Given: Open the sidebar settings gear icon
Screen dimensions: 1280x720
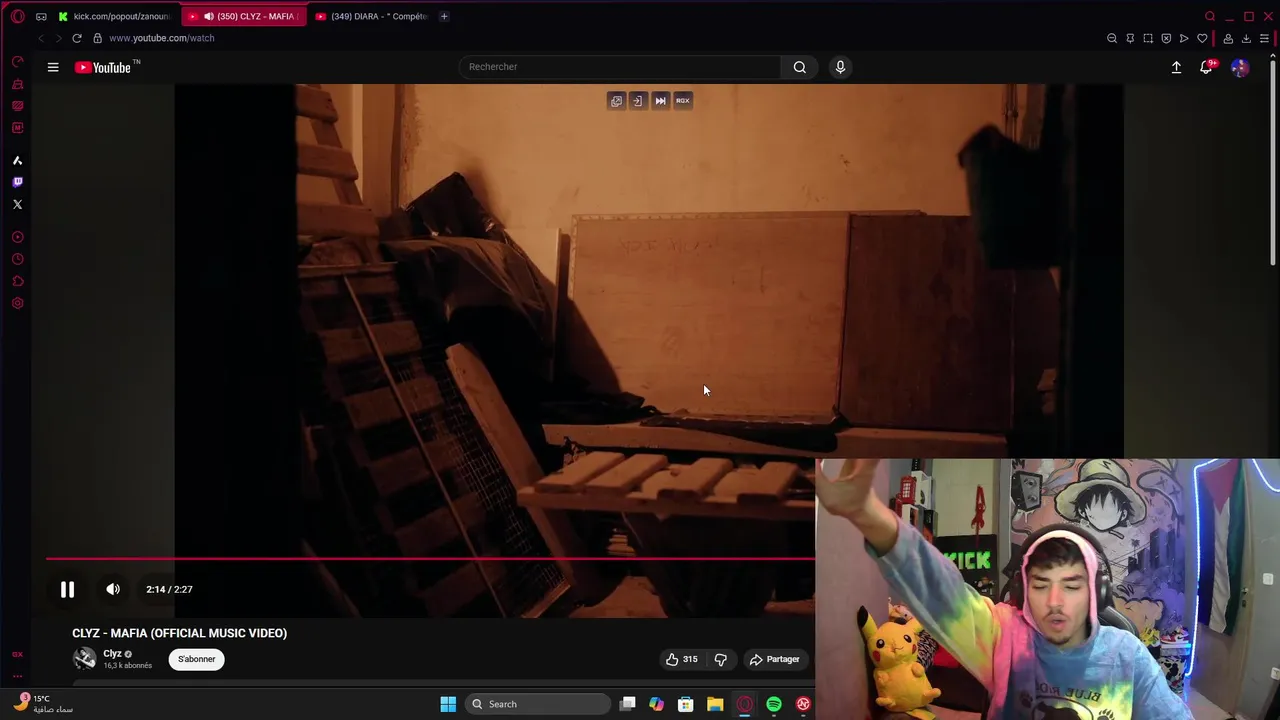Looking at the screenshot, I should click(x=17, y=303).
